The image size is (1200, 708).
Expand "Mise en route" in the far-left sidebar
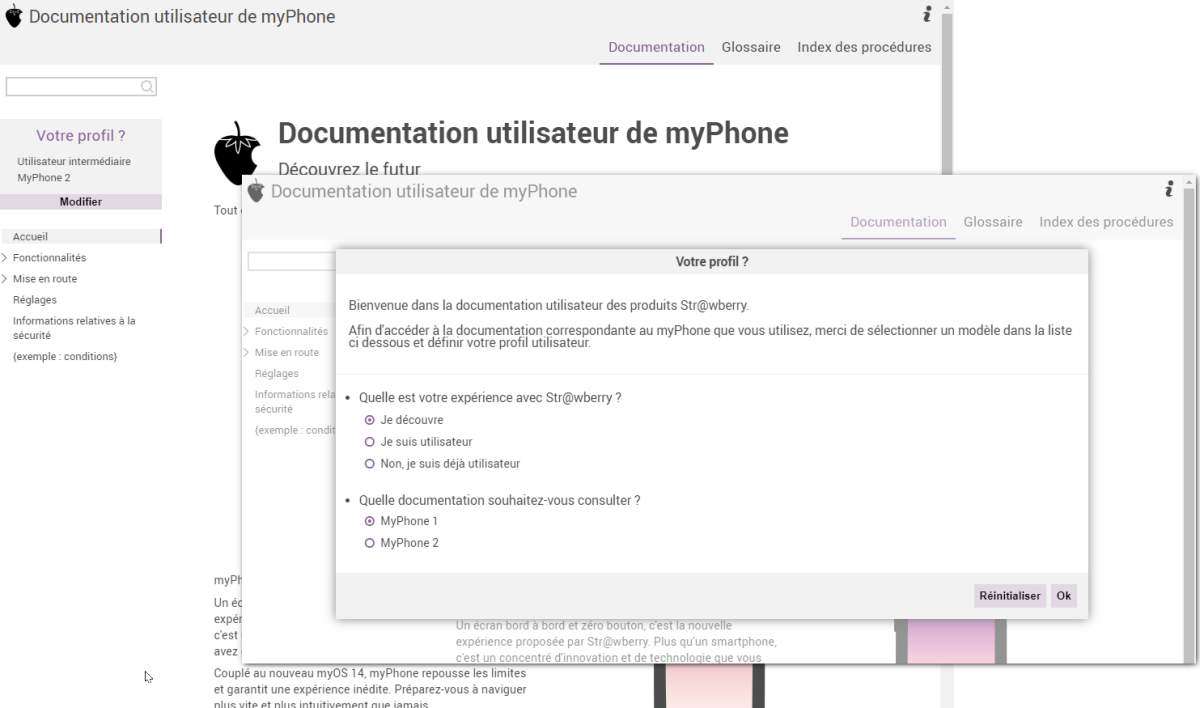(5, 279)
